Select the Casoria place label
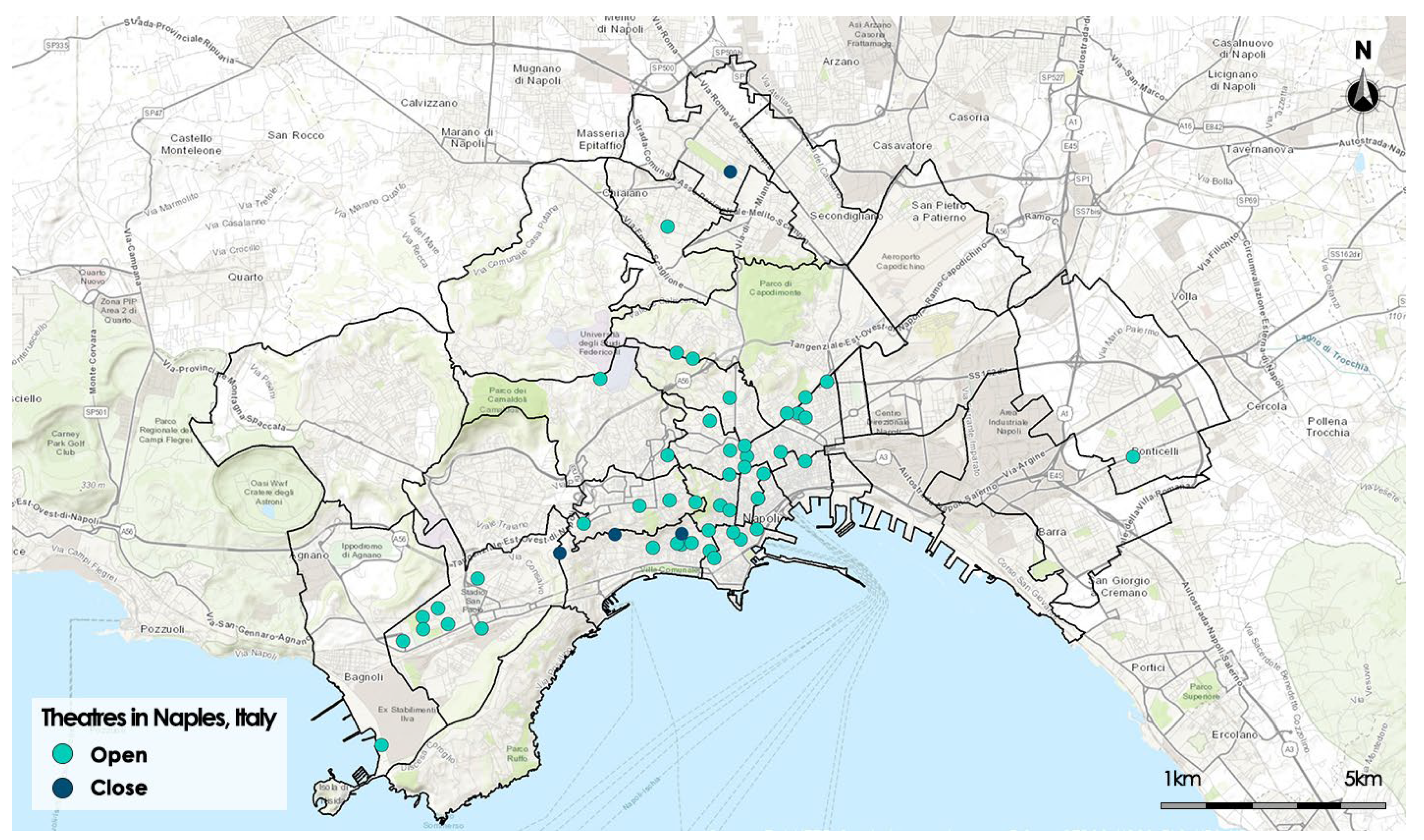 pos(969,117)
